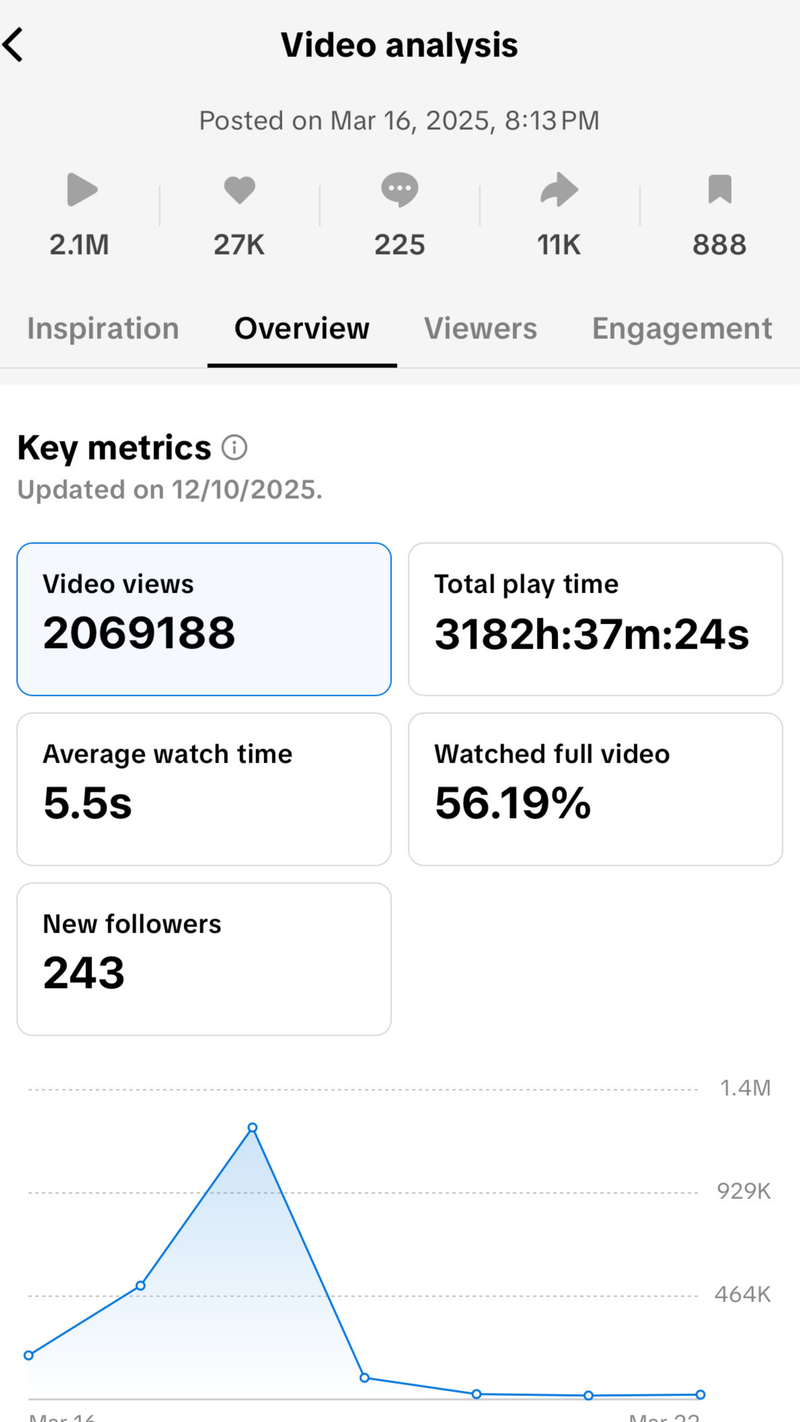Tap the back arrow icon
The width and height of the screenshot is (800, 1422).
pyautogui.click(x=14, y=45)
